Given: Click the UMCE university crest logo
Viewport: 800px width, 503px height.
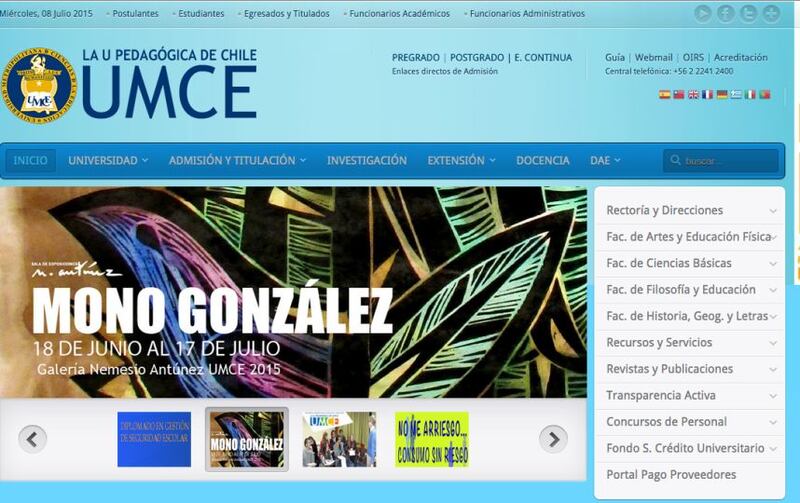Looking at the screenshot, I should click(x=39, y=85).
